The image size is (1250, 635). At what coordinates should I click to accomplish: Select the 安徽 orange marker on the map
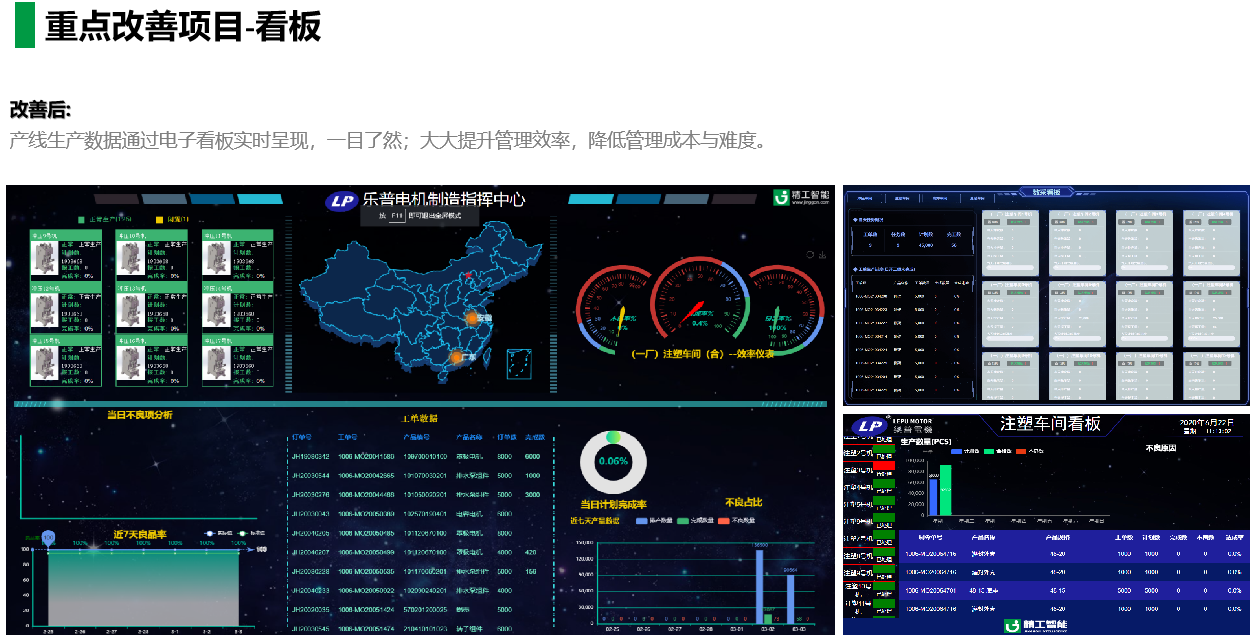(472, 319)
